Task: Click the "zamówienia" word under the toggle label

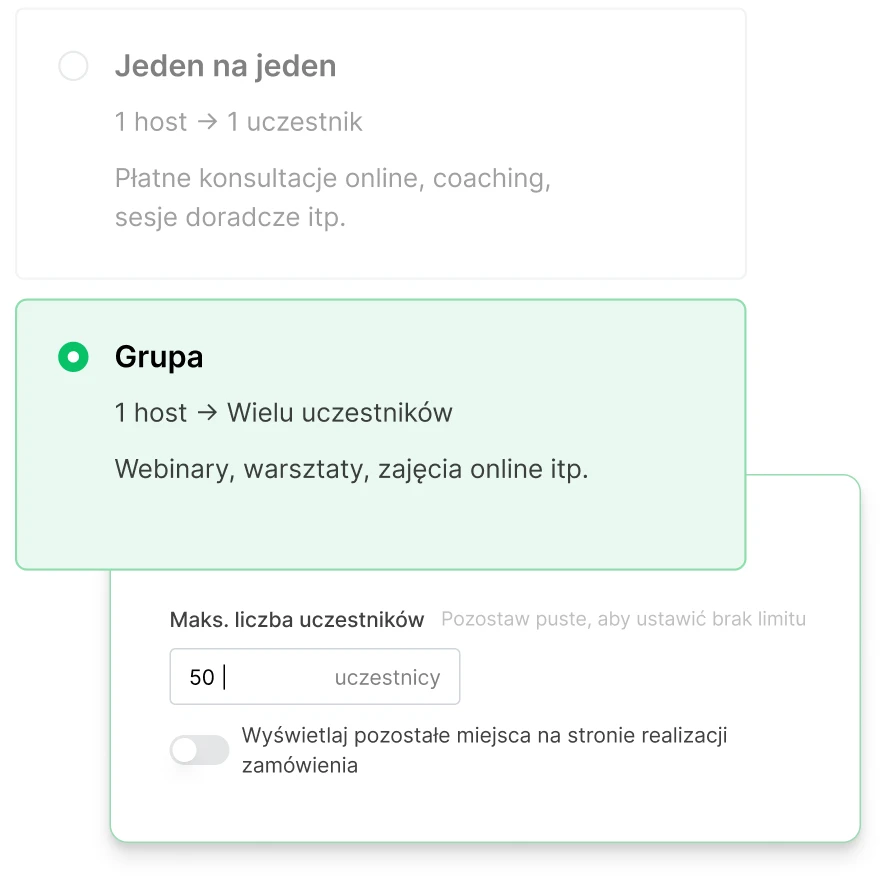Action: 300,766
